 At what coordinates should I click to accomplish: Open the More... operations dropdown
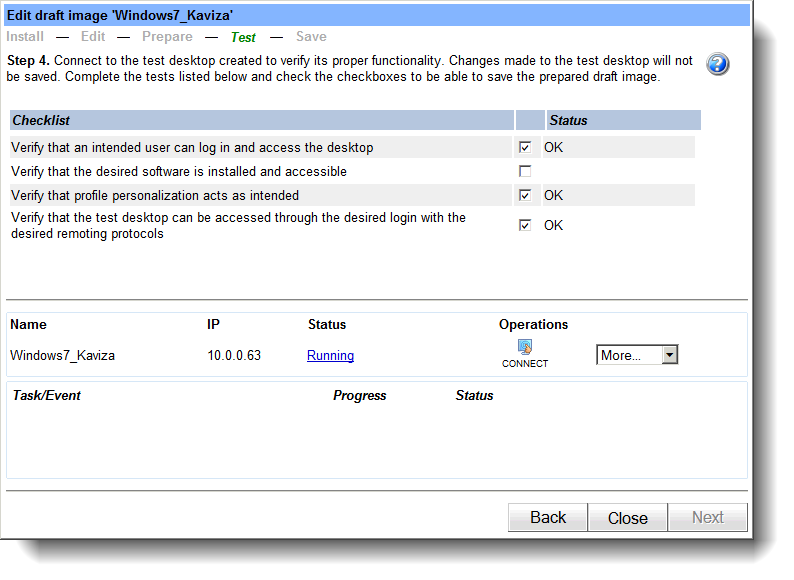click(637, 355)
